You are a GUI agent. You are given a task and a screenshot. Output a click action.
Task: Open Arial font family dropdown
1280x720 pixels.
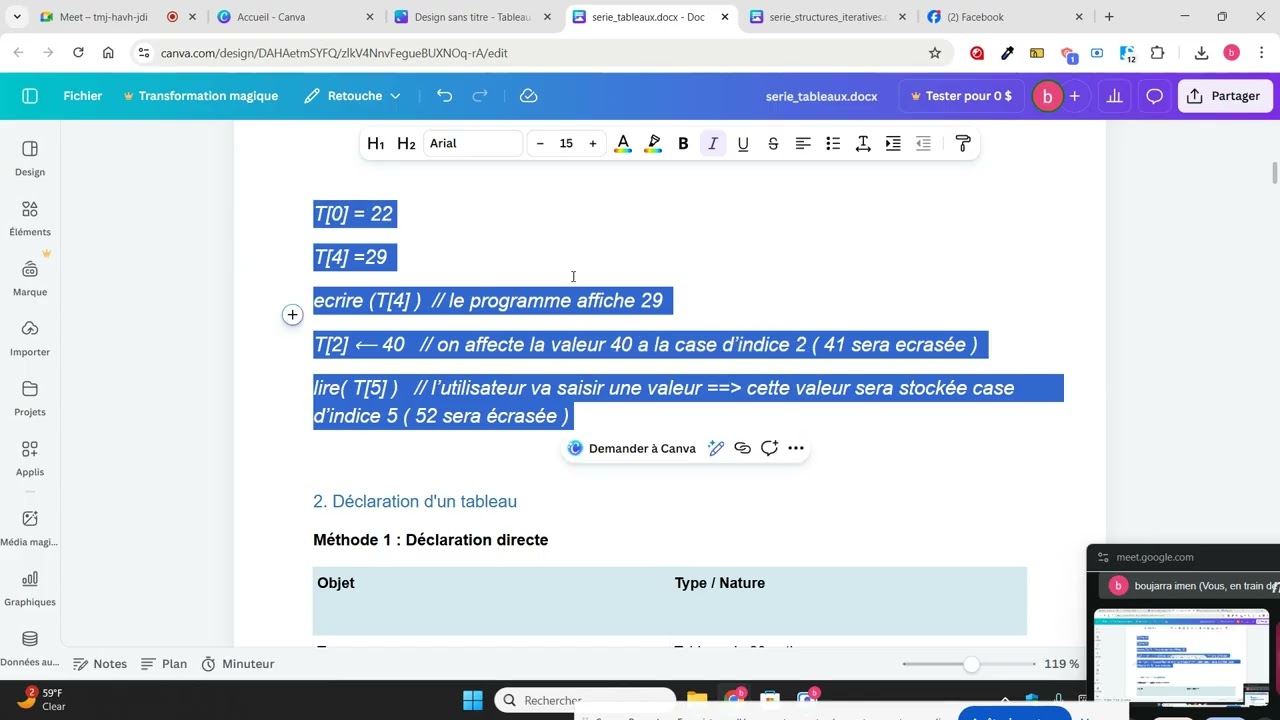(x=473, y=144)
